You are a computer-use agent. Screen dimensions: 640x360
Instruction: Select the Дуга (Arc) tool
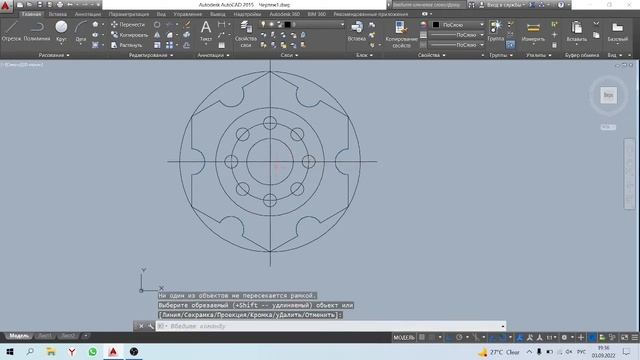80,31
